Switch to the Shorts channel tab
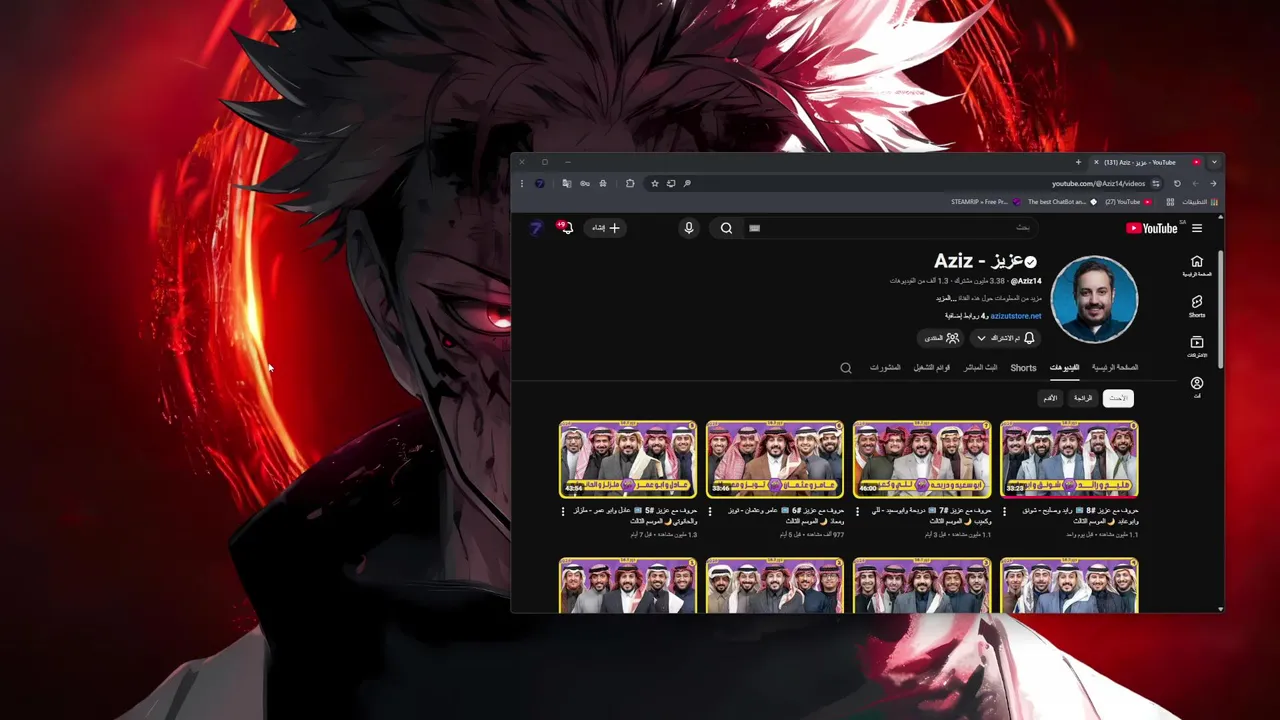Screen dimensions: 1280x720 [x=1023, y=367]
